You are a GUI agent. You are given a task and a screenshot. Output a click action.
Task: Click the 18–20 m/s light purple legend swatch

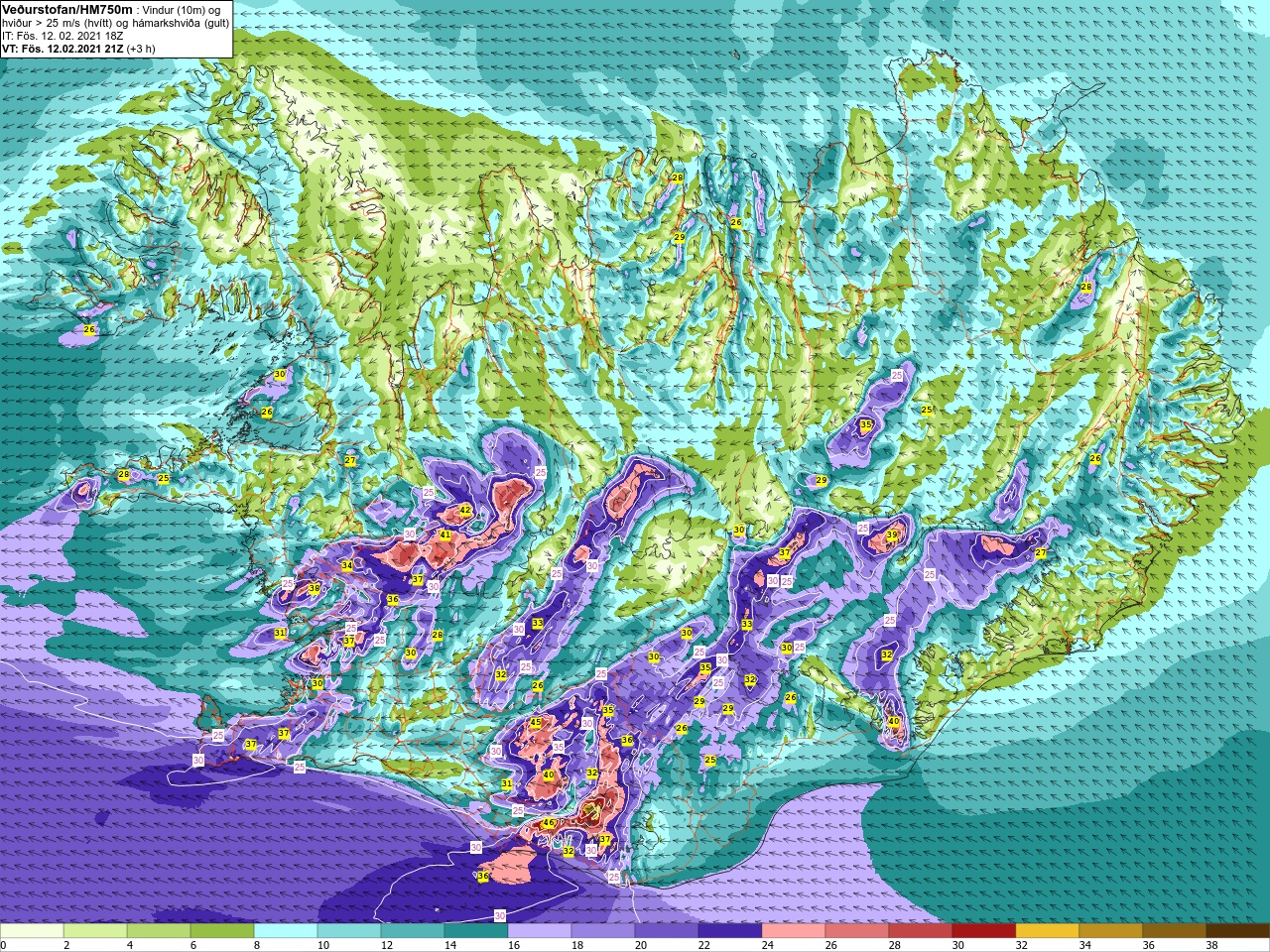[603, 932]
